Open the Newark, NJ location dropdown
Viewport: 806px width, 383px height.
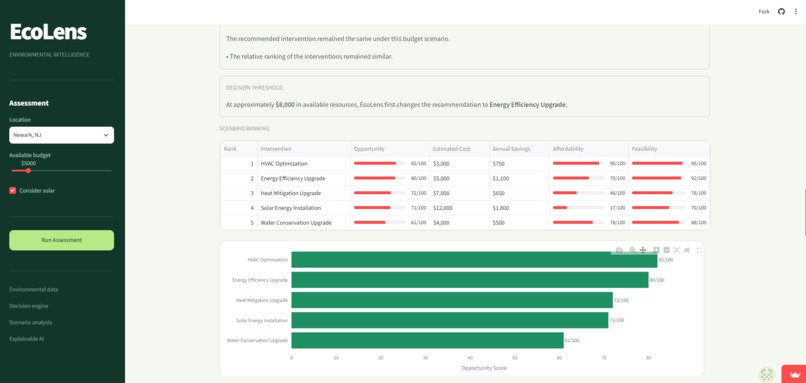(62, 135)
